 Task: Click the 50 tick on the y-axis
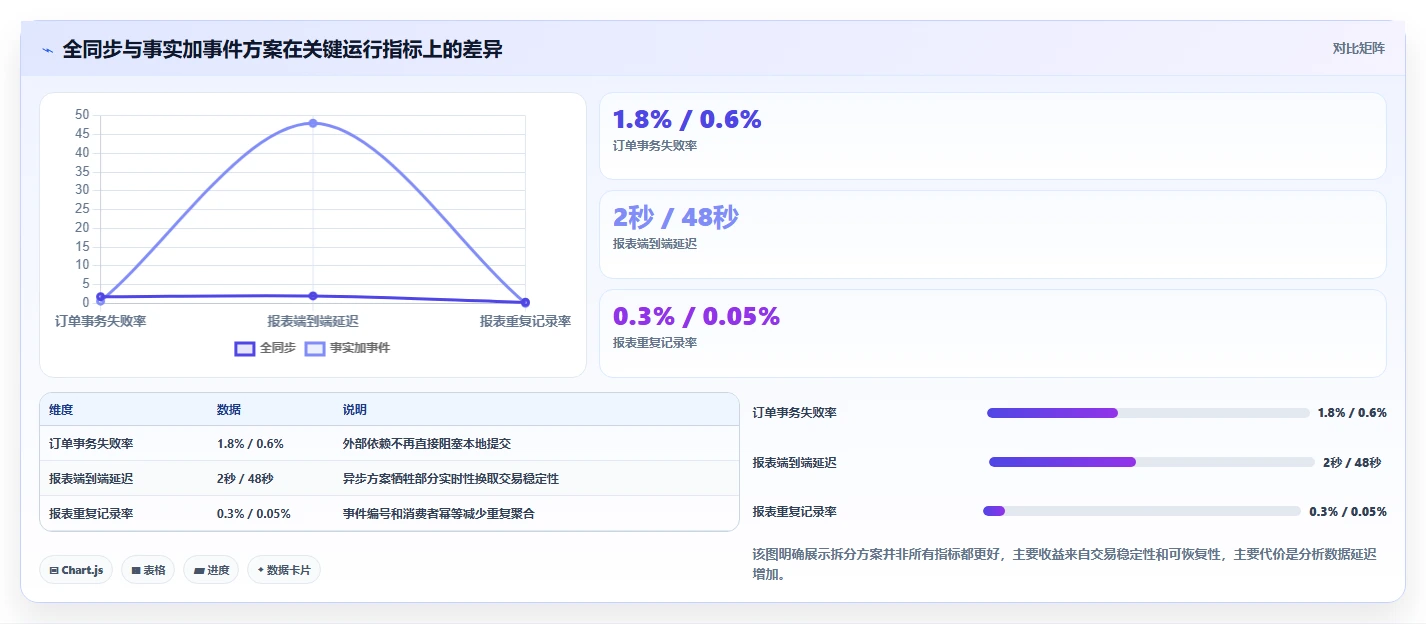coord(82,115)
